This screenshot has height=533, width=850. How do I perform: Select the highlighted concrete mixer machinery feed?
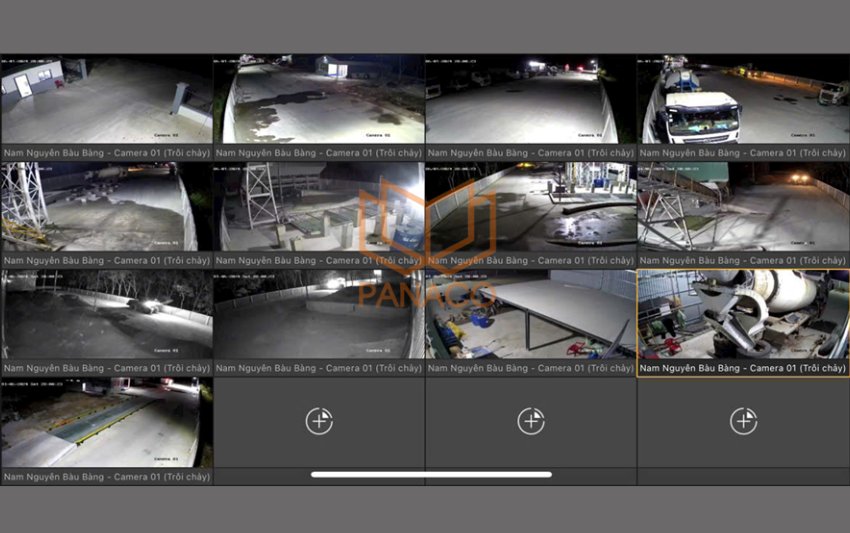click(x=742, y=314)
